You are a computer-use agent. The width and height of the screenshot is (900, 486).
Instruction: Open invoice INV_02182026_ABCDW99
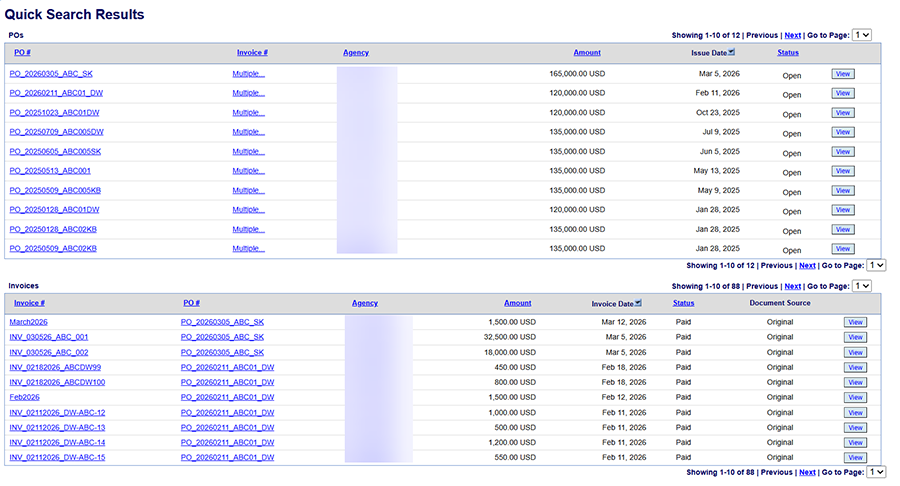pyautogui.click(x=55, y=367)
